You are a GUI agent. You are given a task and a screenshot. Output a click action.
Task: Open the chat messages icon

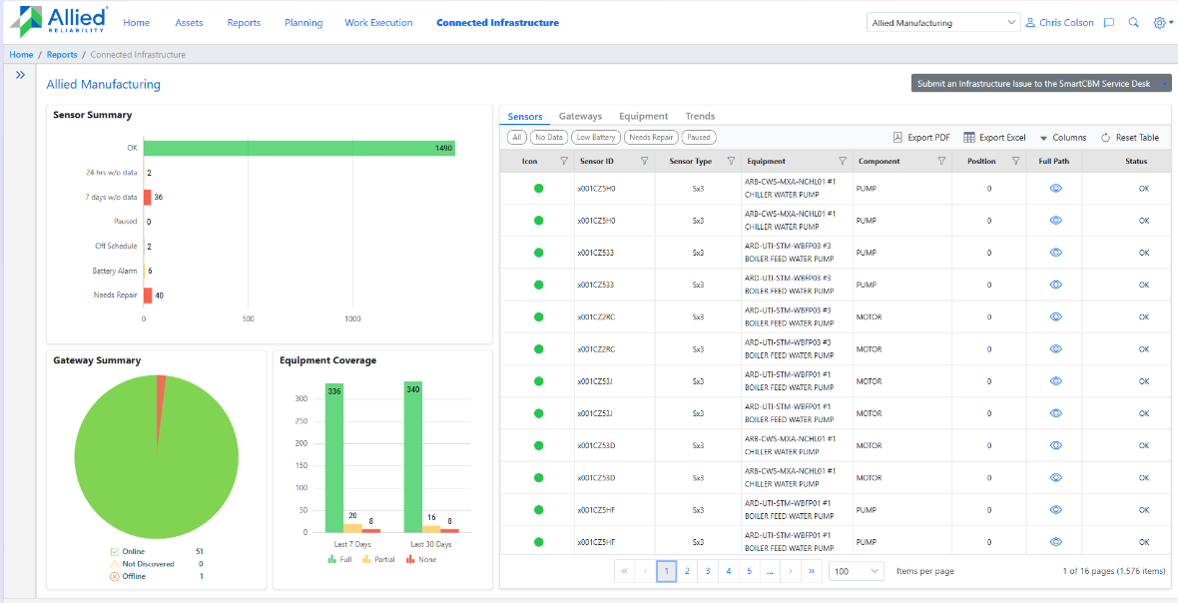[x=1108, y=23]
